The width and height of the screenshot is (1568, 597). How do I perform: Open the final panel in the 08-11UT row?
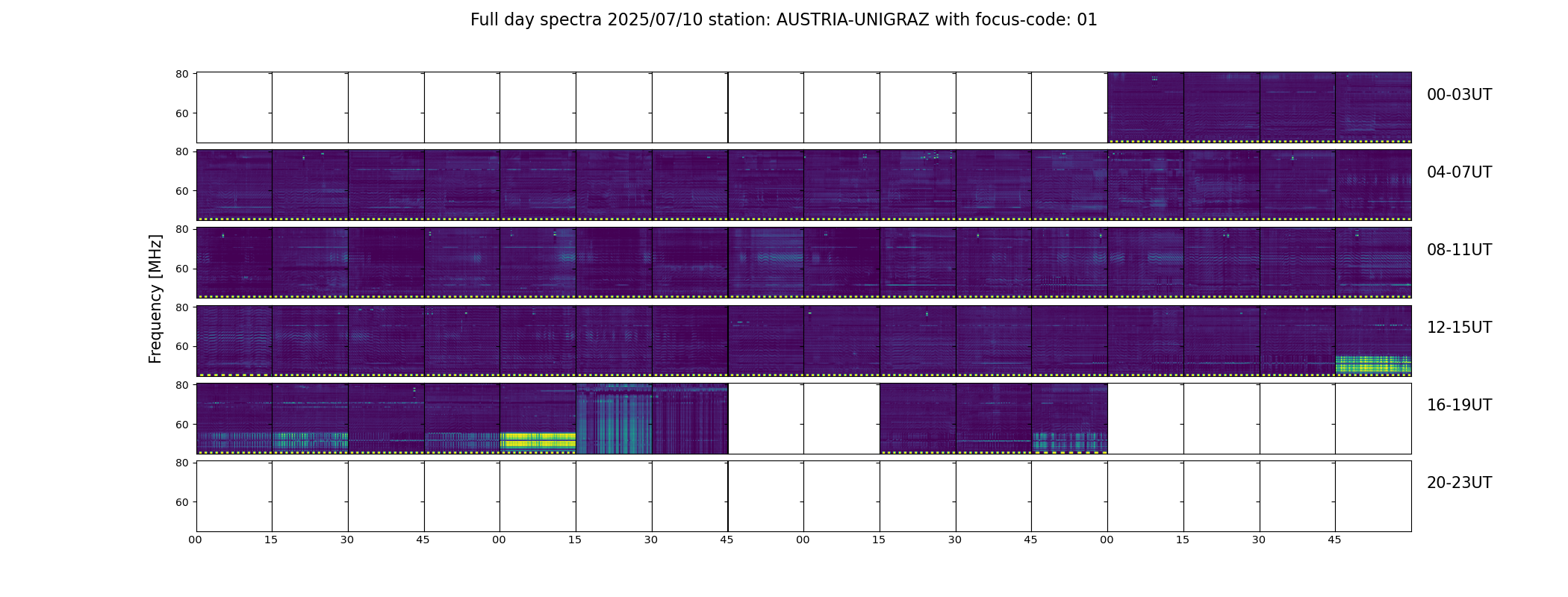pyautogui.click(x=1373, y=263)
